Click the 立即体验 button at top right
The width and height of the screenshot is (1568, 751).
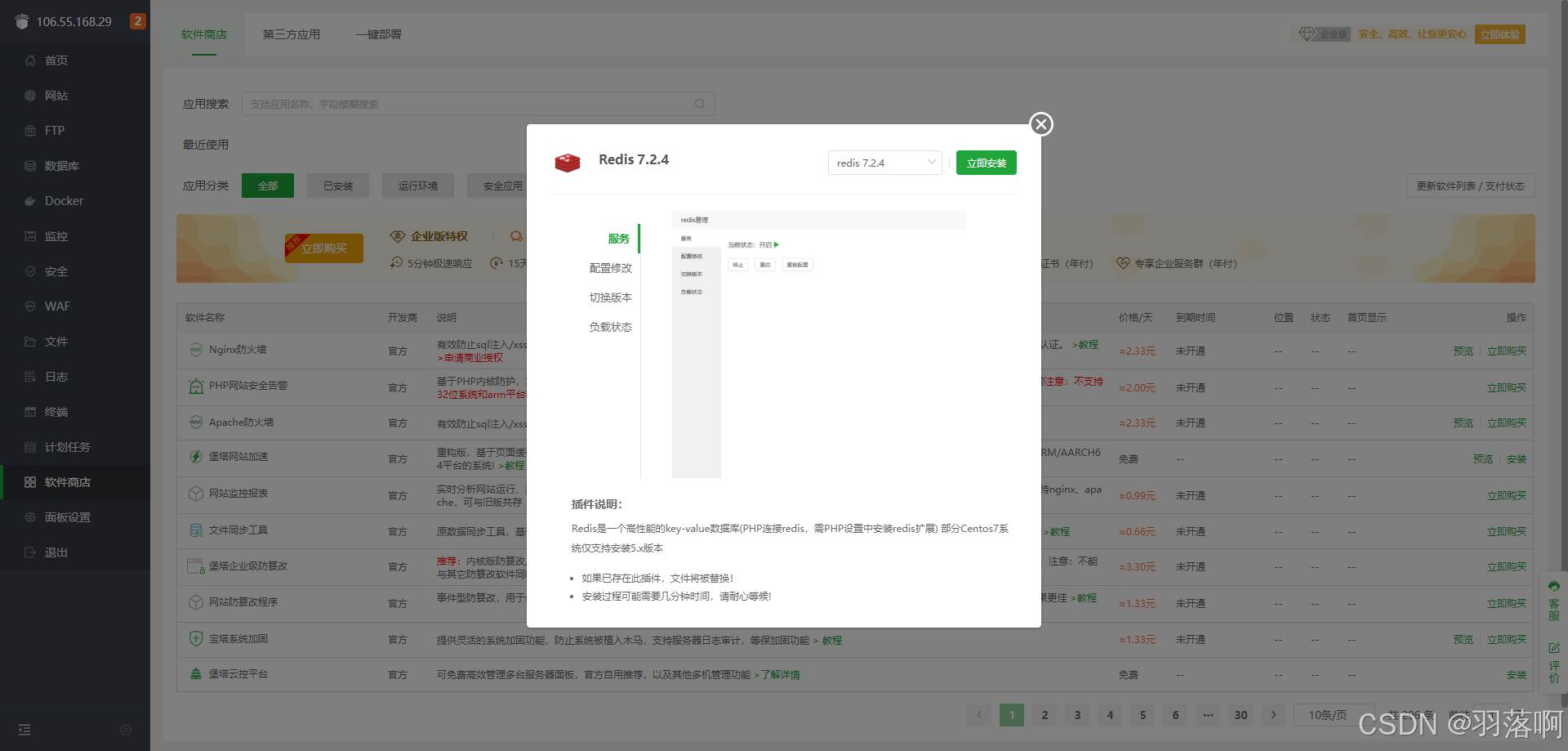[x=1500, y=34]
